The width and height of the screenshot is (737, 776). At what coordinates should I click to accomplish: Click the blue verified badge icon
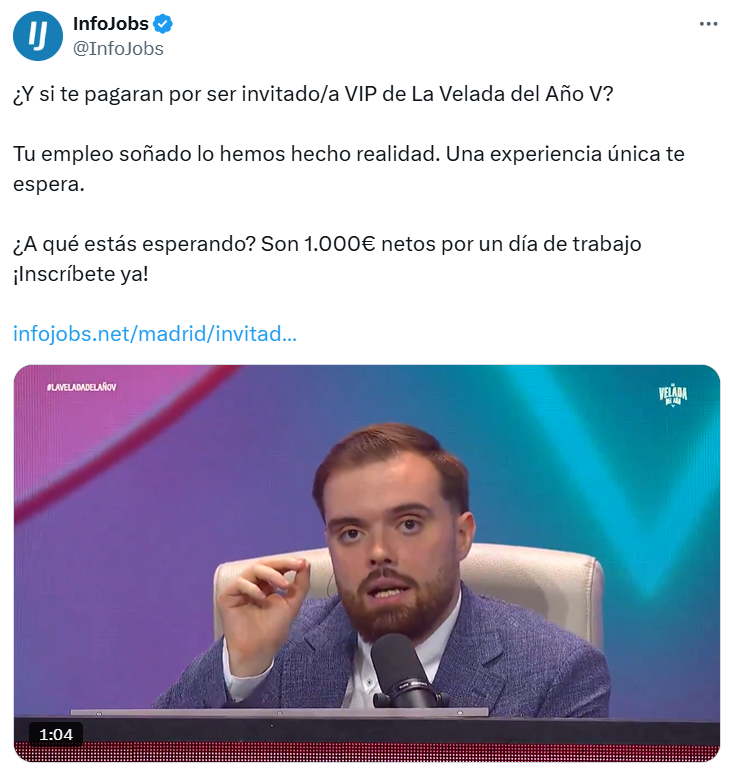click(163, 24)
